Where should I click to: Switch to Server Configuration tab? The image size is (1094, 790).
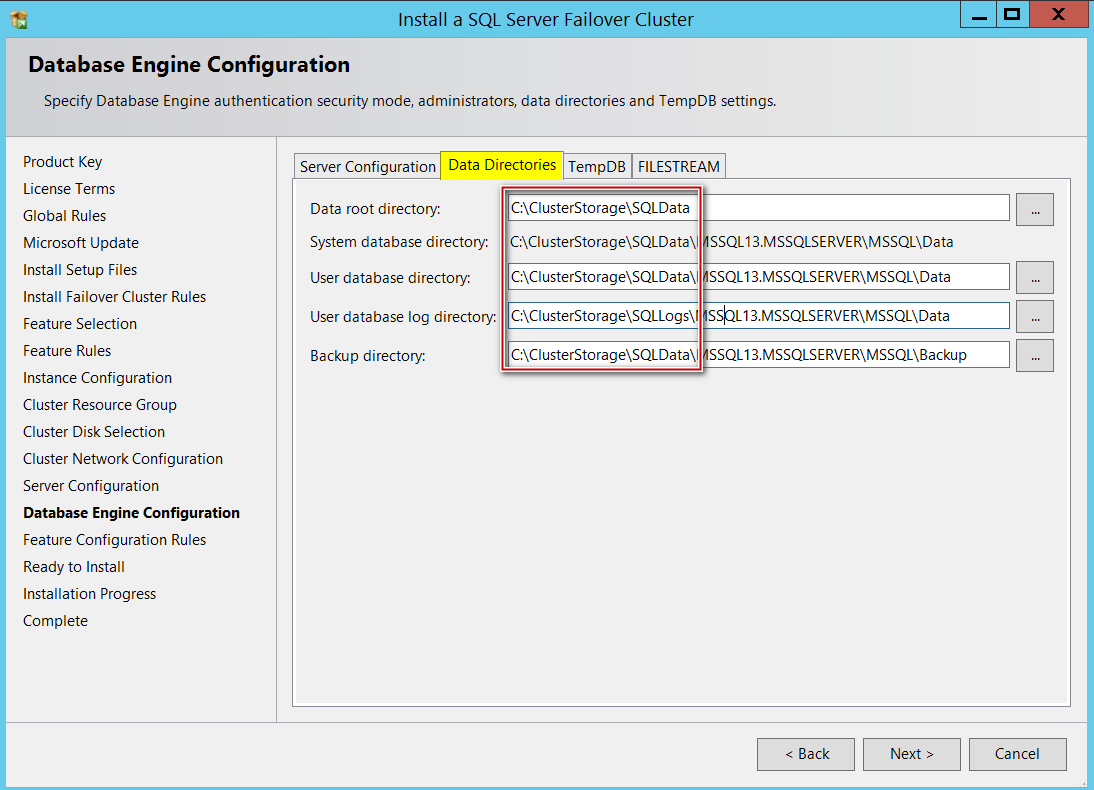point(367,167)
